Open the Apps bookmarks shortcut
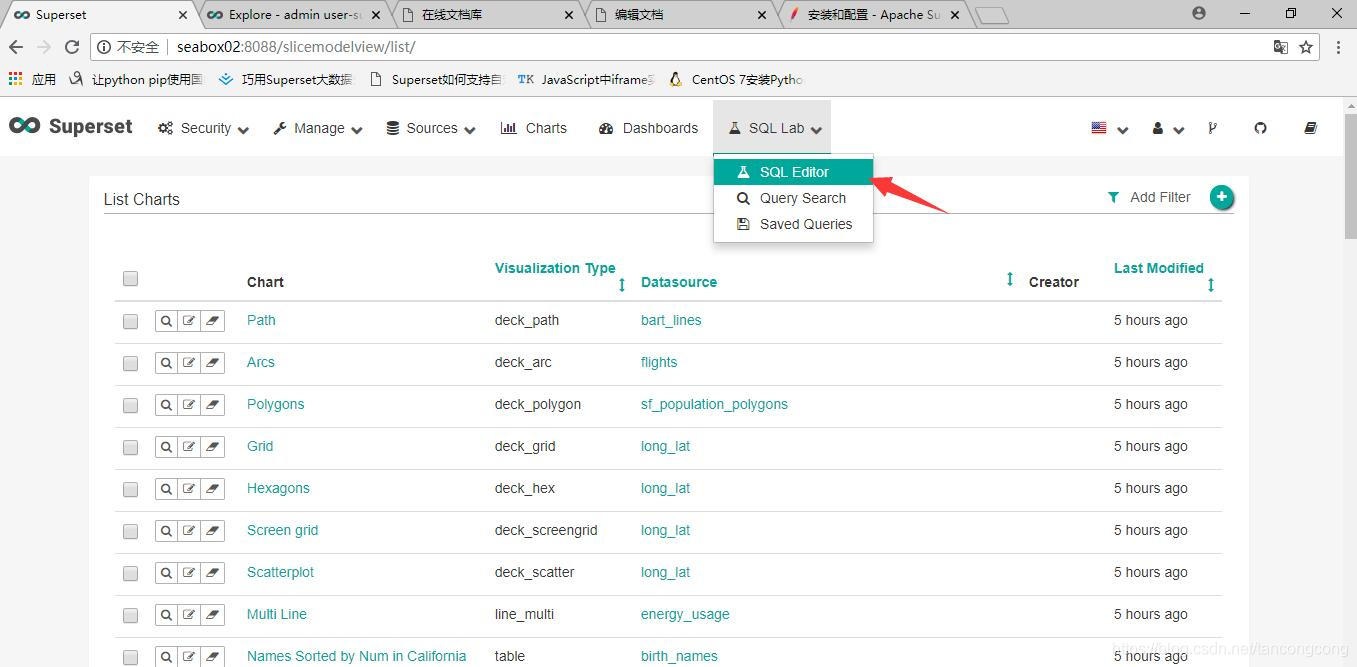 [x=32, y=79]
